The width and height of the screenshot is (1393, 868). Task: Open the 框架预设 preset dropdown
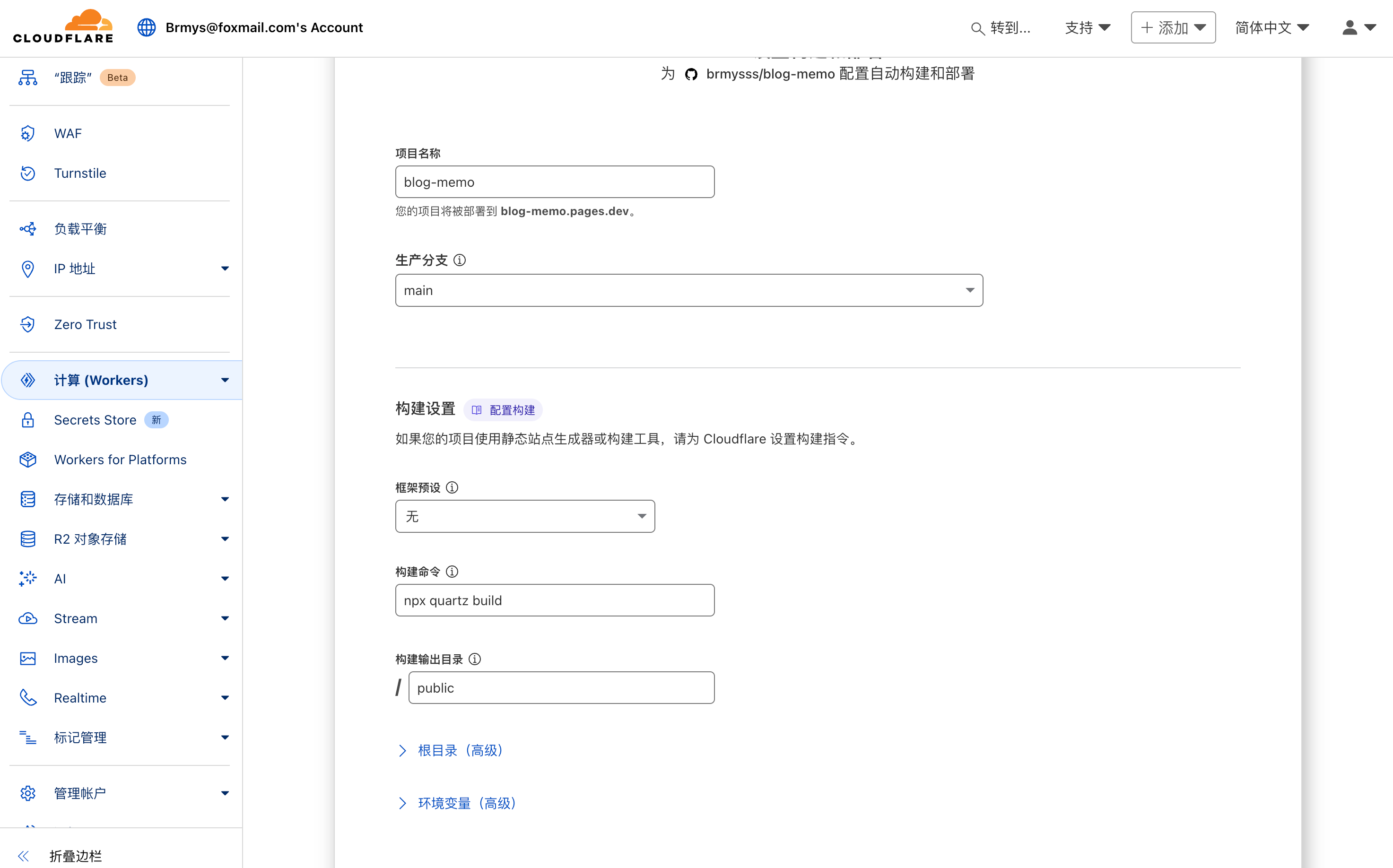click(x=525, y=516)
